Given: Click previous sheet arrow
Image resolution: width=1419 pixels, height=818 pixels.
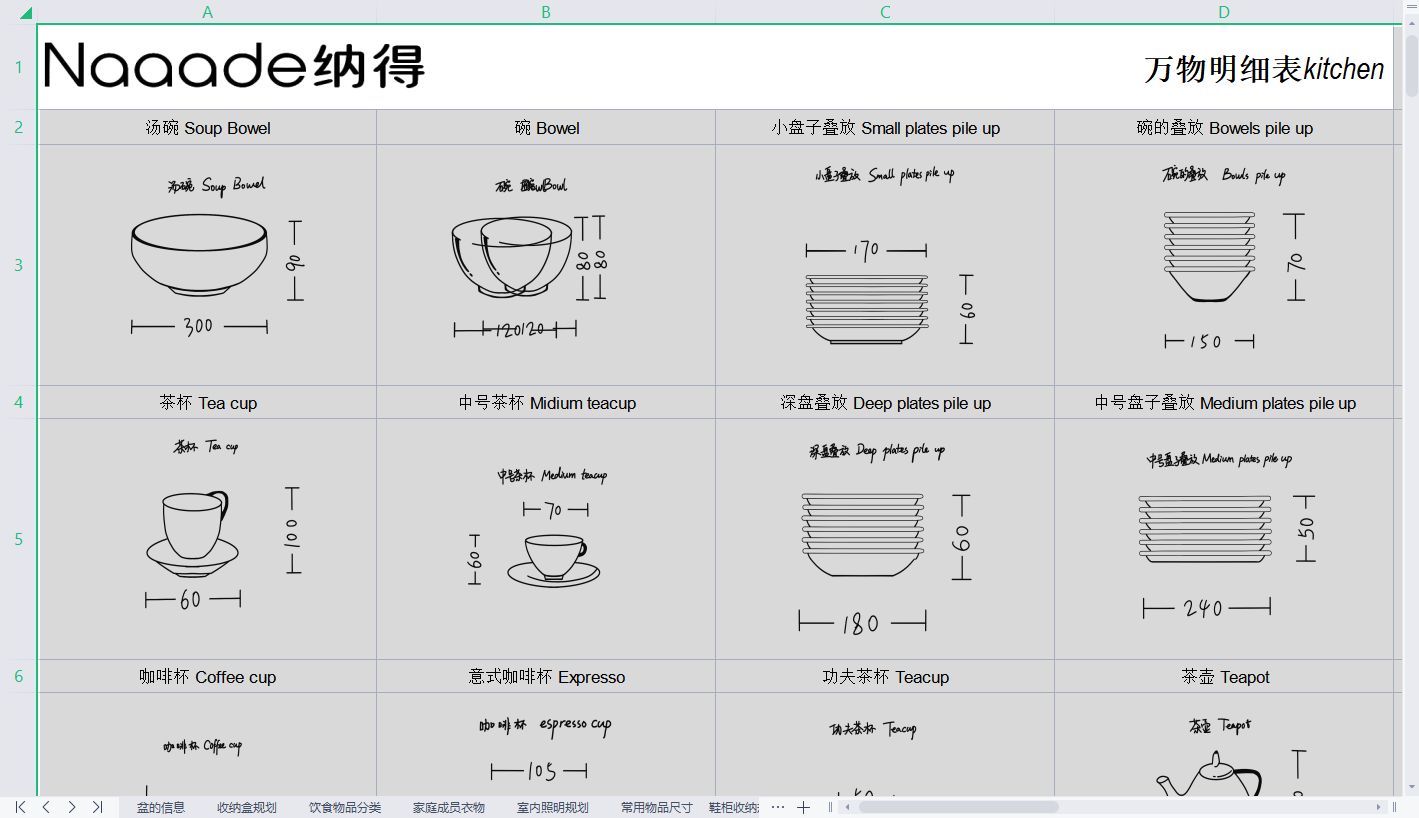Looking at the screenshot, I should 46,807.
